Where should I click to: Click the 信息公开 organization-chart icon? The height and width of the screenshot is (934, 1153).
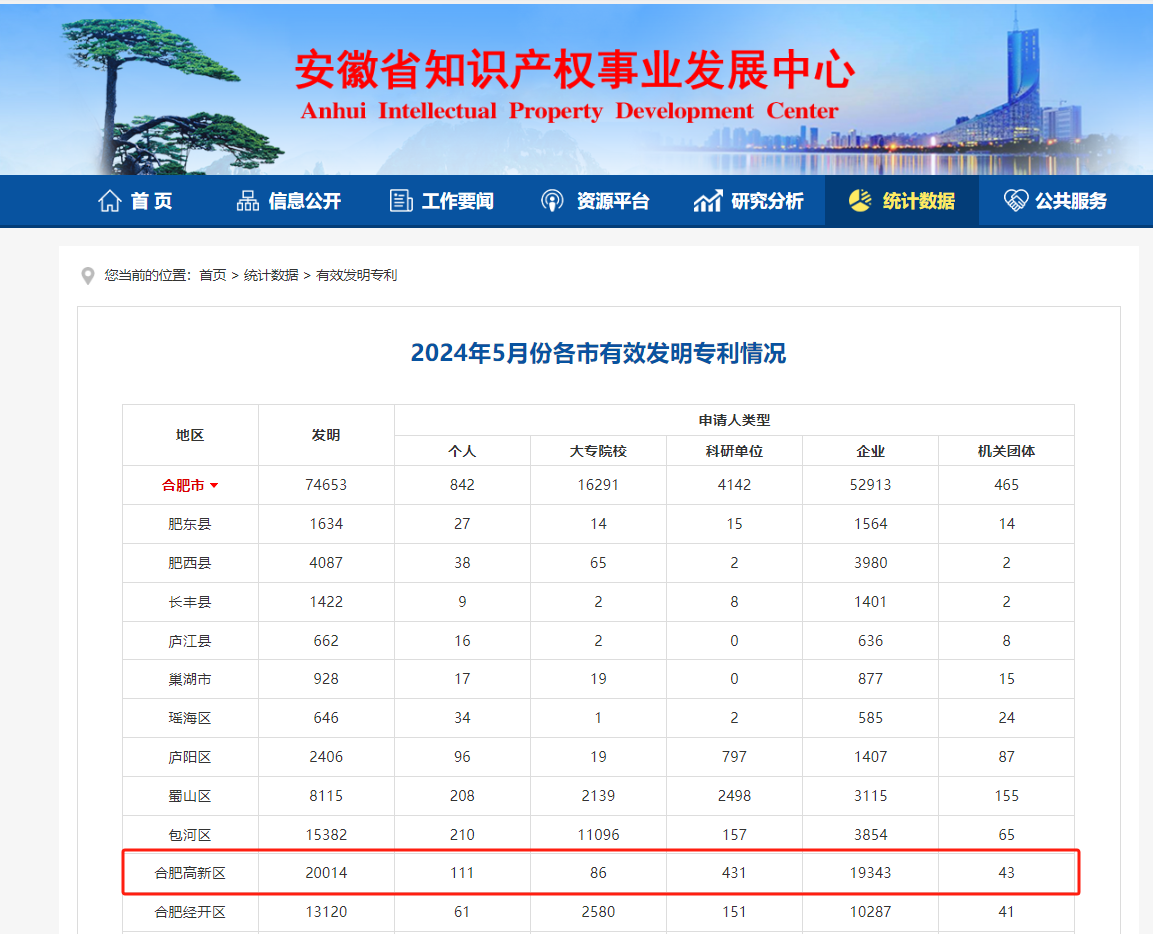point(248,200)
